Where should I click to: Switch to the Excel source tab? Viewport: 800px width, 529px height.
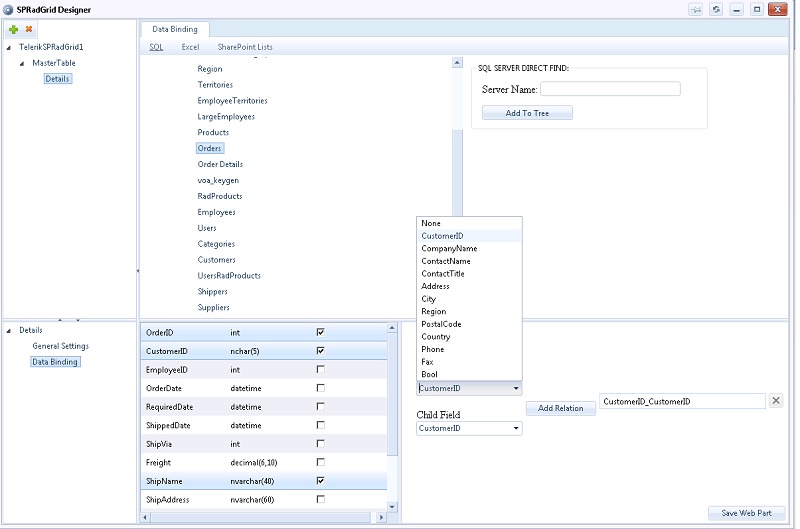pyautogui.click(x=190, y=47)
